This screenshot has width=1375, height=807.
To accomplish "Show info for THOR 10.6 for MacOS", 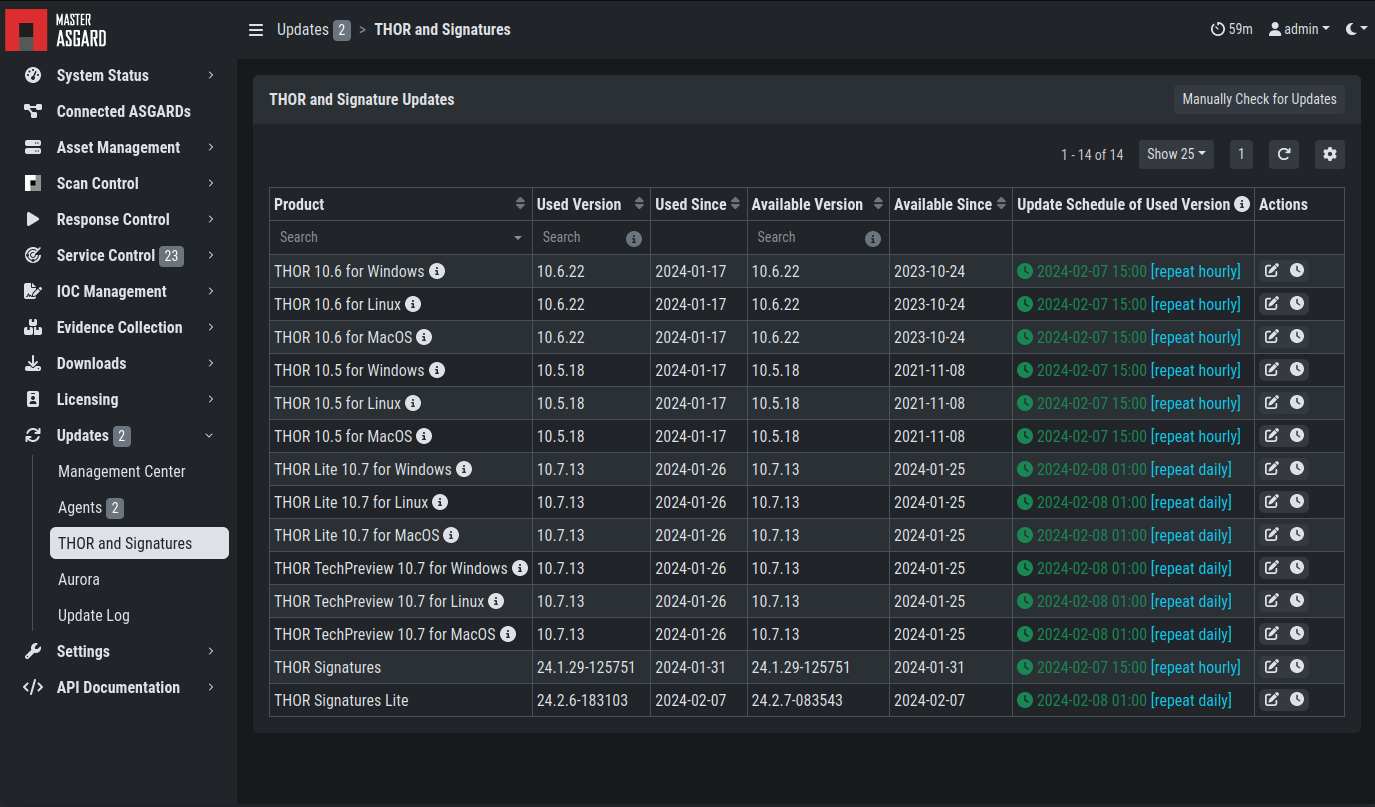I will [x=424, y=337].
